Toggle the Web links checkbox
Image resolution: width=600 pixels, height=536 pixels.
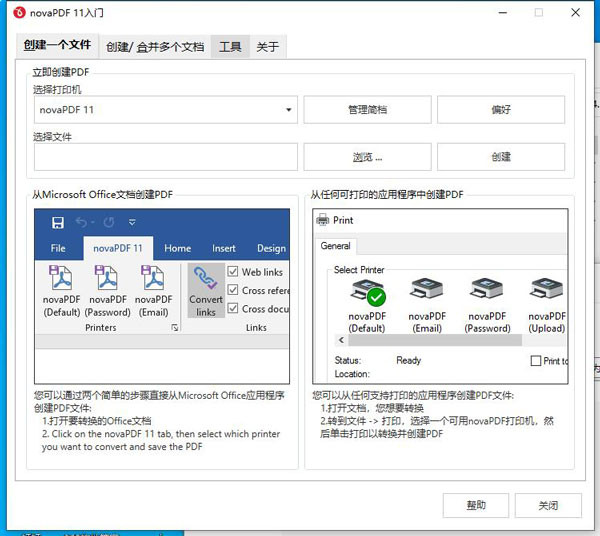233,272
